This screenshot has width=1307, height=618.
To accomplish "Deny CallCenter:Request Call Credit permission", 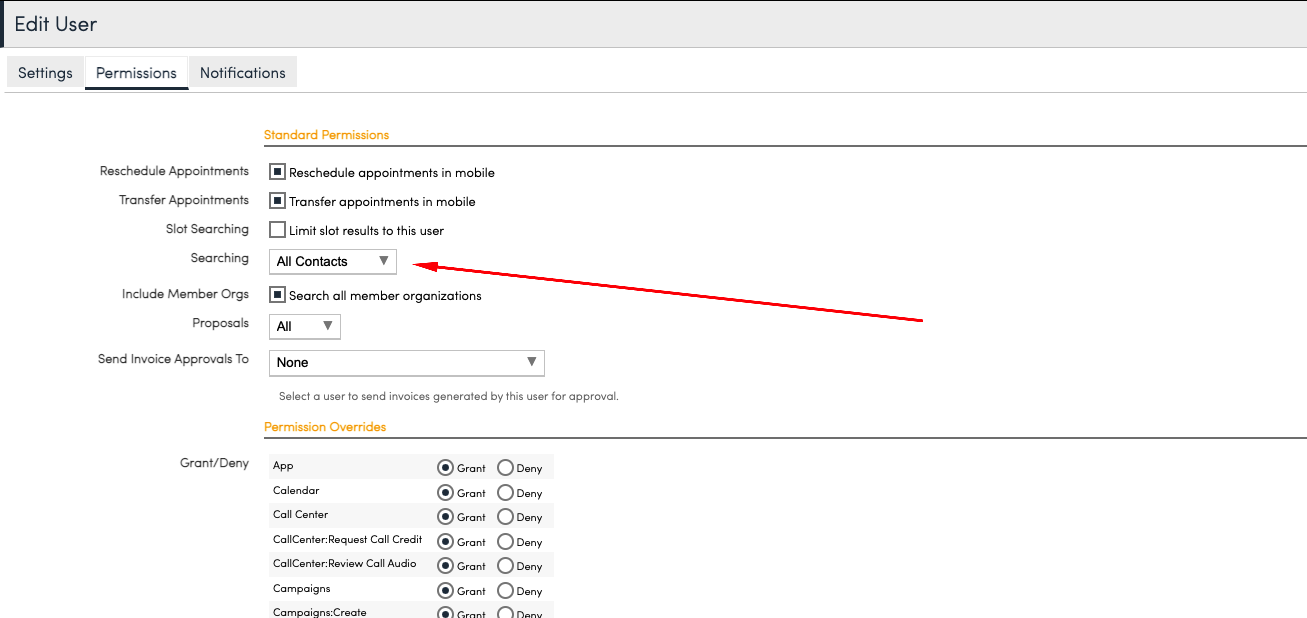I will [505, 542].
